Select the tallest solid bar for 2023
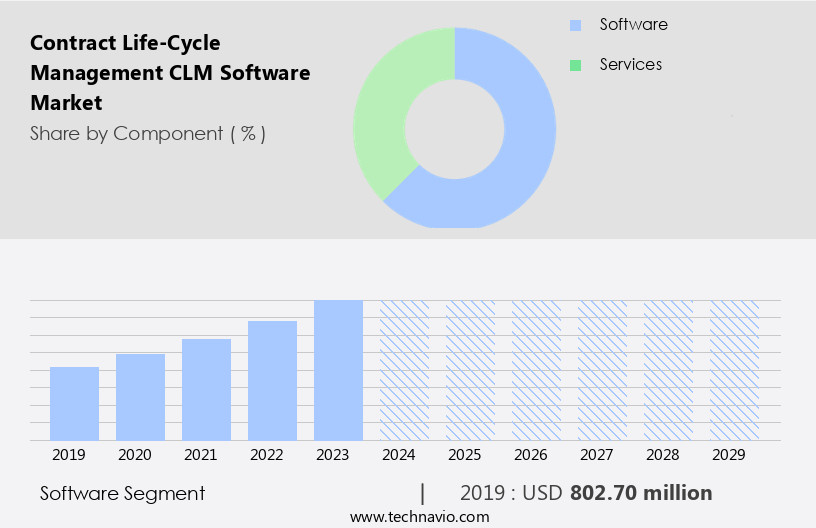 (x=338, y=370)
